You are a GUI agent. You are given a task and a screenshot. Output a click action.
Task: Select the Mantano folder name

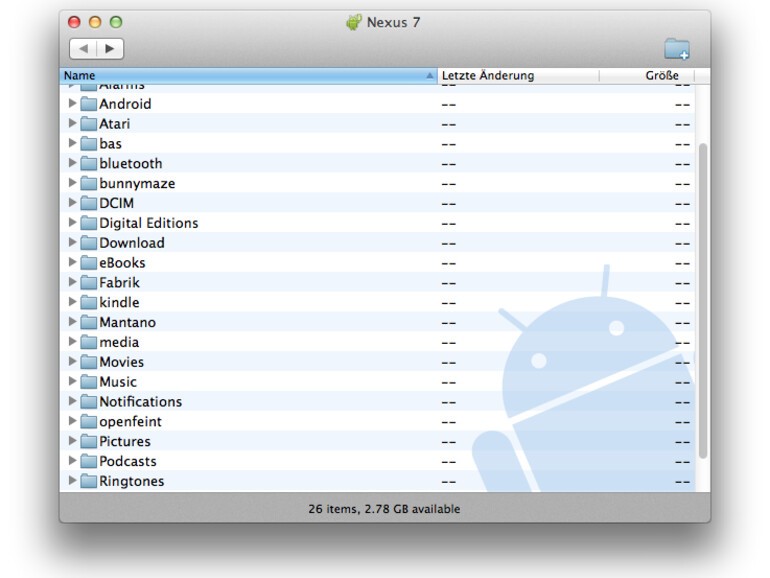tap(128, 322)
